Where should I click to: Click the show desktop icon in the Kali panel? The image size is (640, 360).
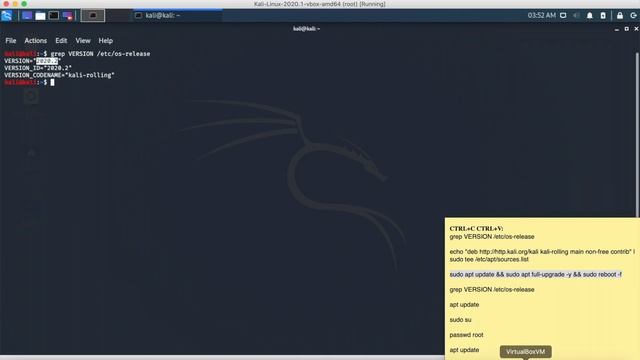[x=27, y=16]
